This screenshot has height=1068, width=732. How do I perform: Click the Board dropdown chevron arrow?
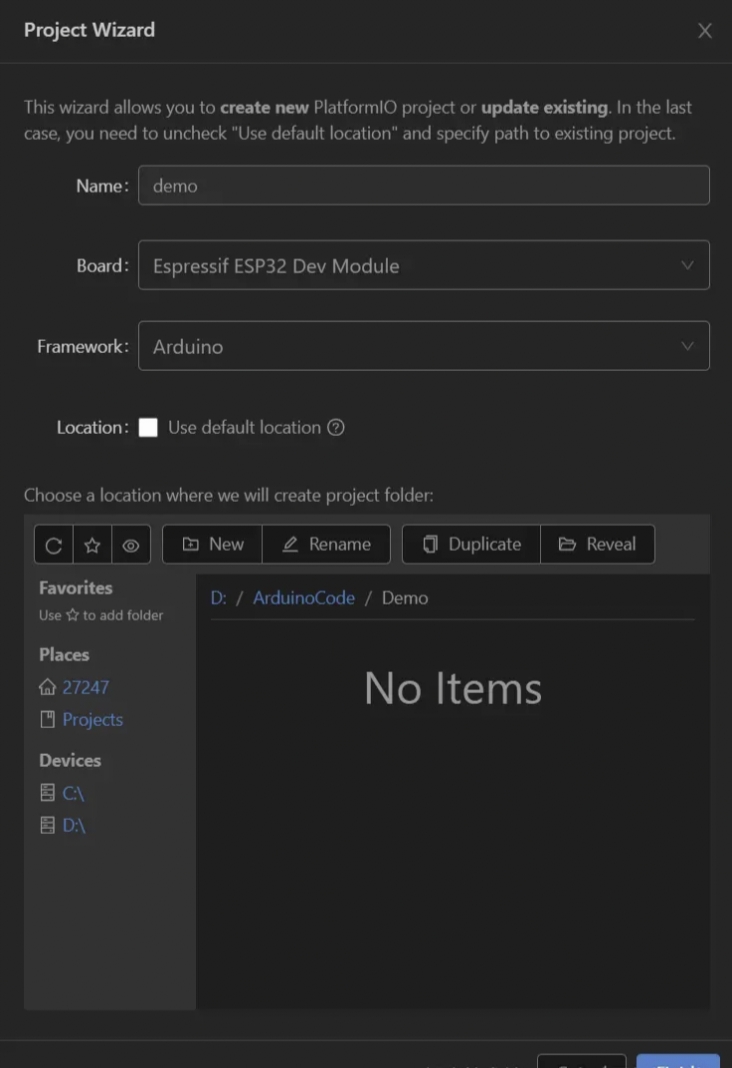point(688,265)
